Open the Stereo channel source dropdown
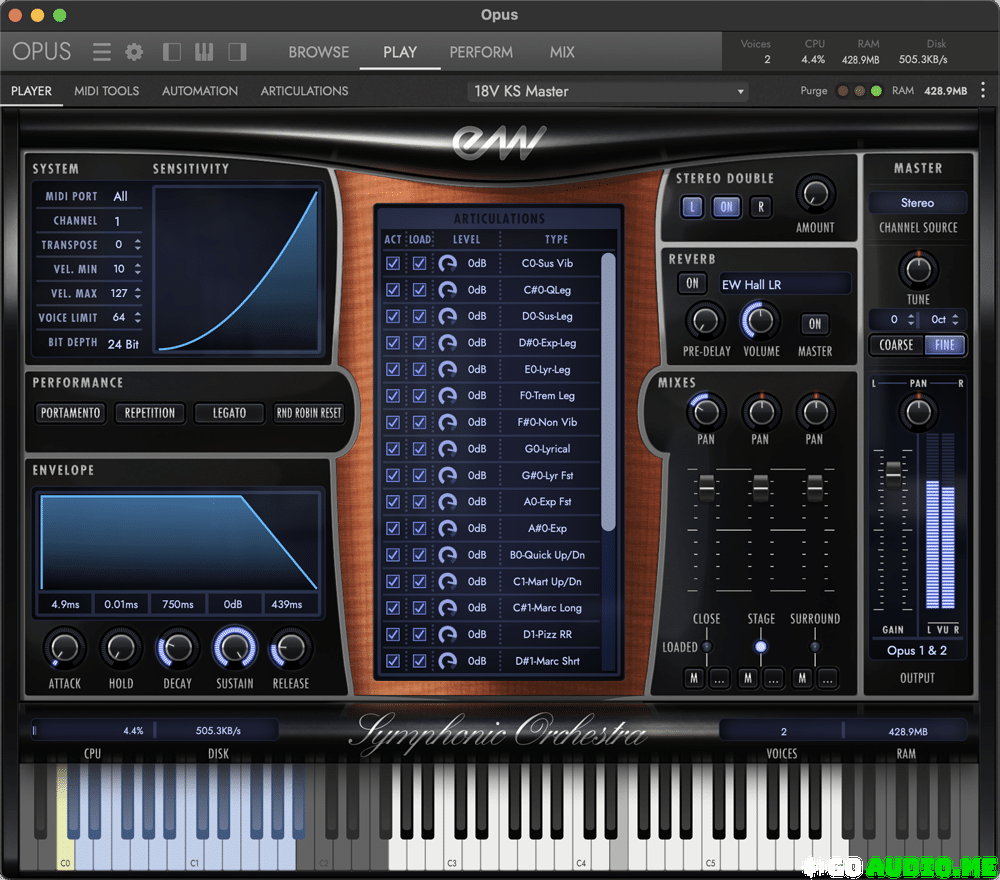The image size is (1000, 880). click(x=918, y=203)
